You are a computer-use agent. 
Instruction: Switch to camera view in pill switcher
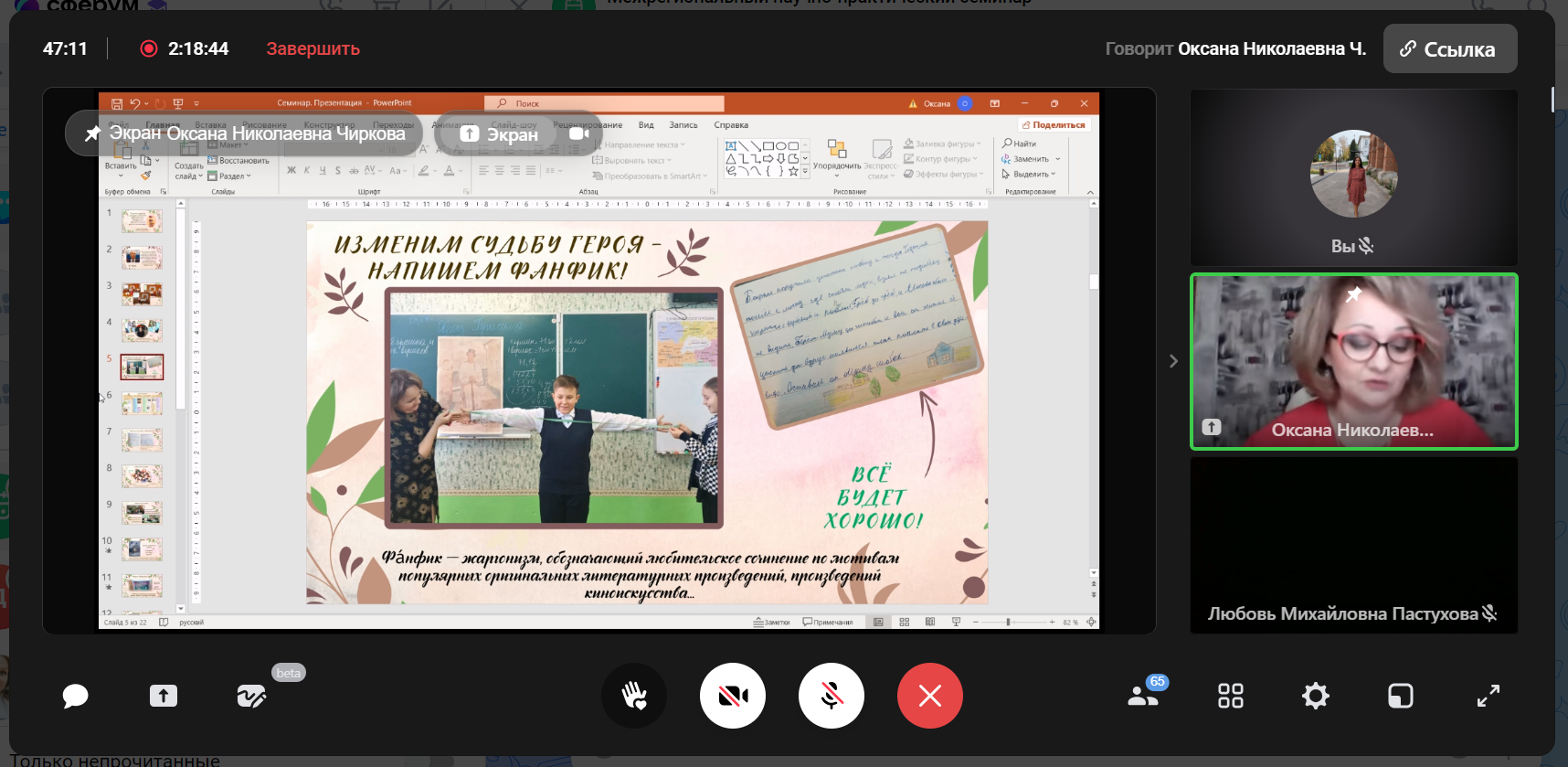pos(578,133)
